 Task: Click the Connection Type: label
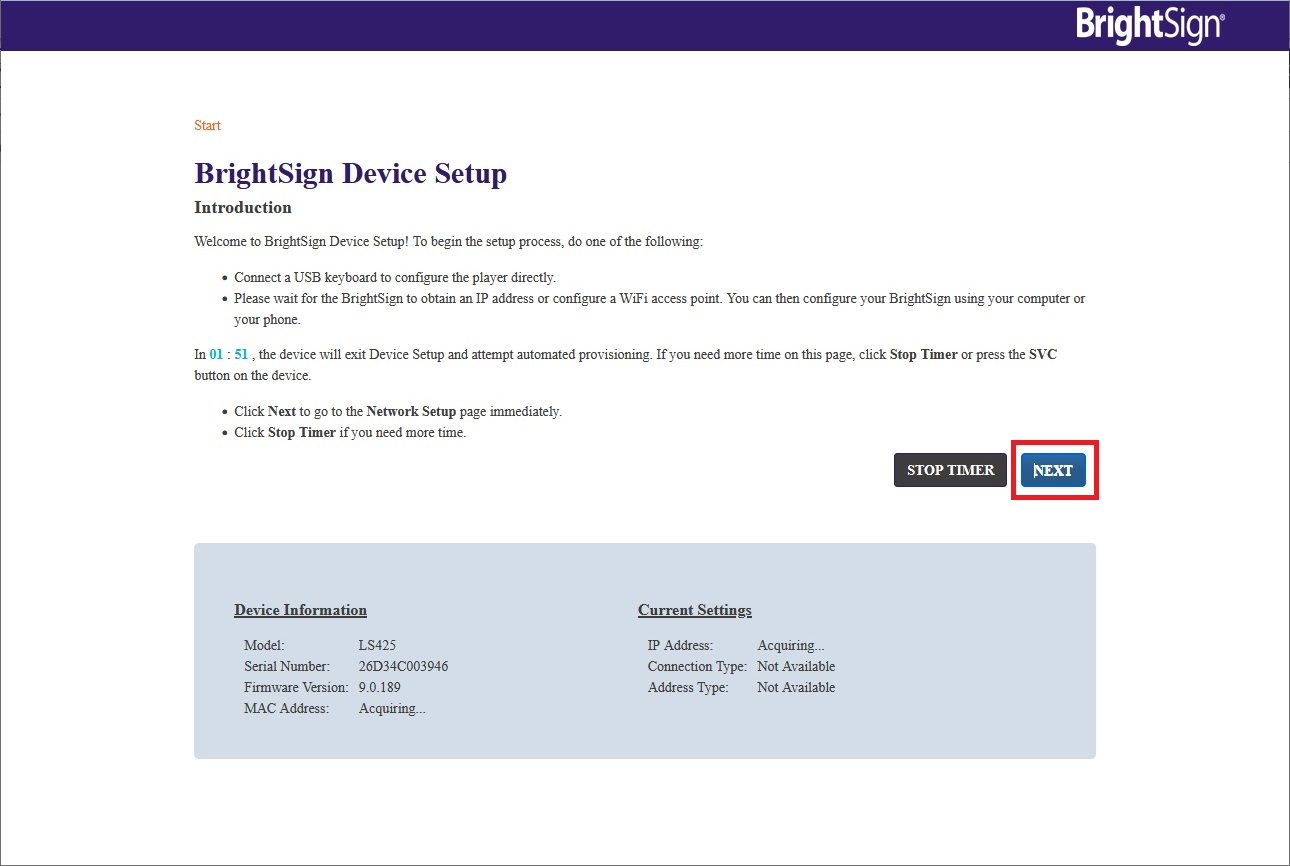[x=697, y=666]
